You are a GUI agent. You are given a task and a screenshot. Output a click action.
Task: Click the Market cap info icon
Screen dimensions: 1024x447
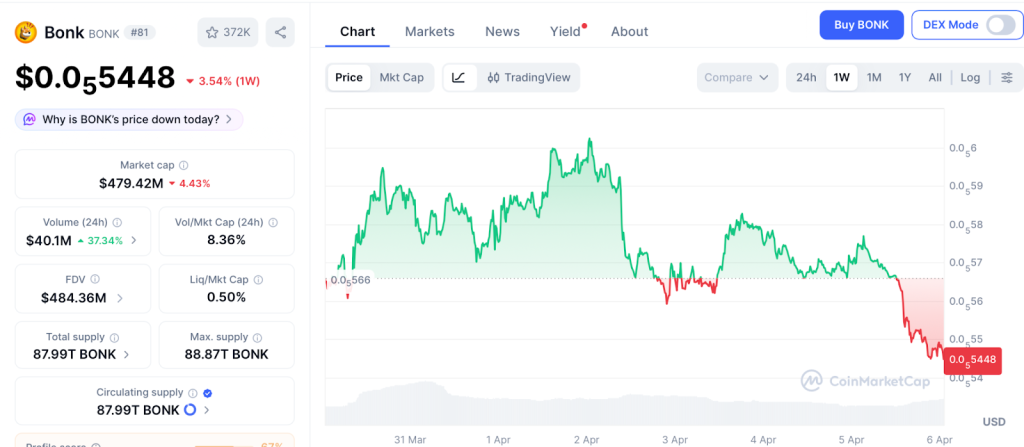(184, 165)
